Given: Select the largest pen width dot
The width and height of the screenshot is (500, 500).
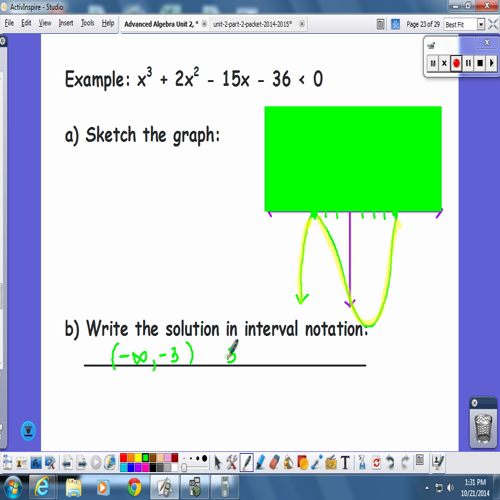Looking at the screenshot, I should 204,459.
